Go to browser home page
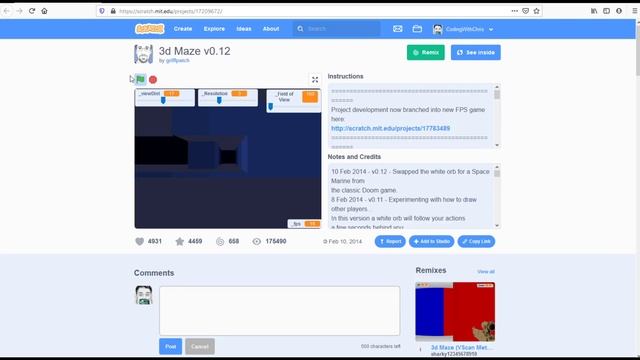The height and width of the screenshot is (360, 640). tap(44, 11)
